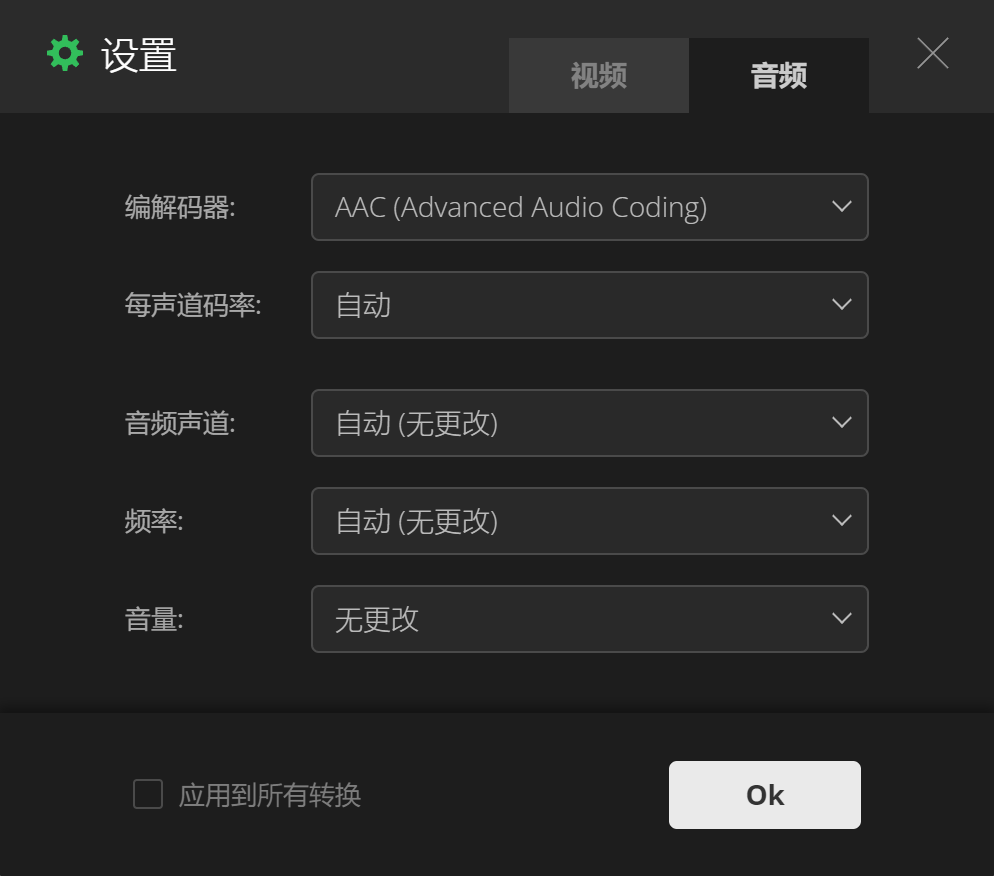994x876 pixels.
Task: Enable the 应用到所有转换 checkbox
Action: tap(148, 794)
